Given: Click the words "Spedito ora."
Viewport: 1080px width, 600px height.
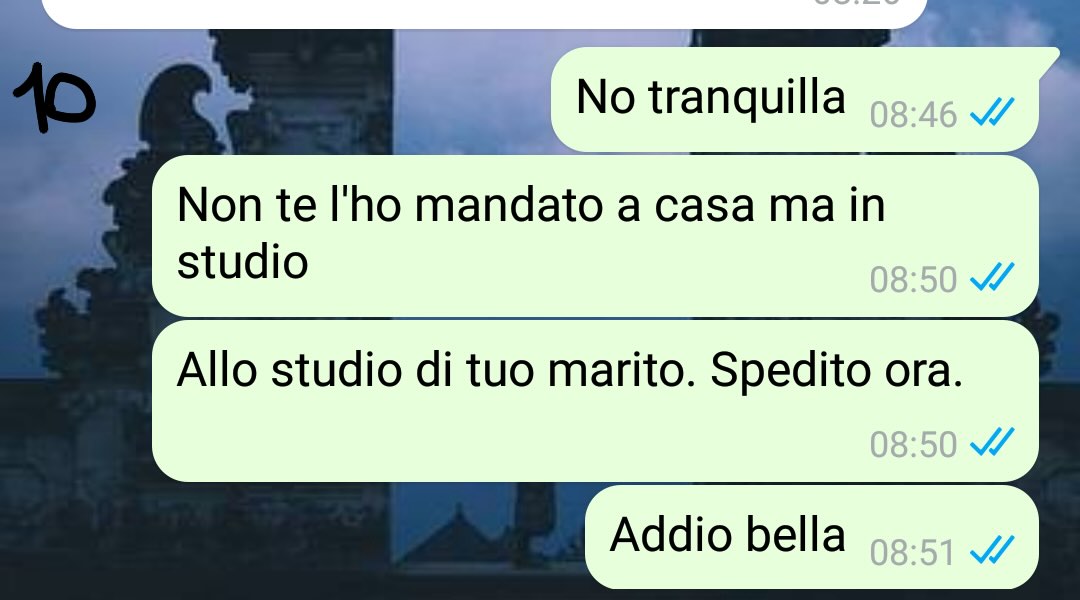Looking at the screenshot, I should [836, 372].
